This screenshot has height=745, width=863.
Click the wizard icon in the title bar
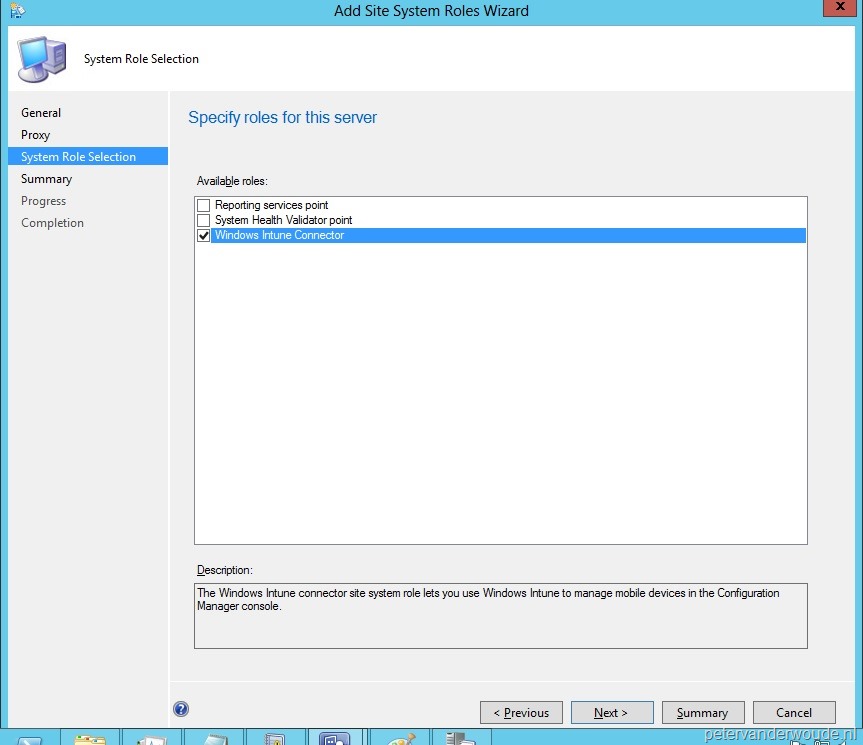pyautogui.click(x=16, y=10)
